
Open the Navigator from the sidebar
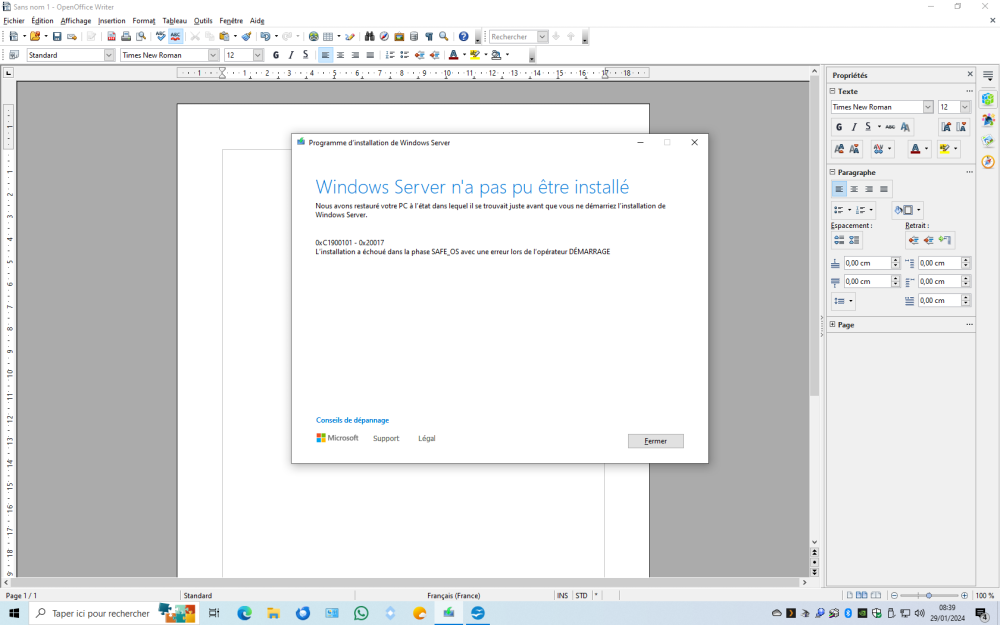(988, 161)
